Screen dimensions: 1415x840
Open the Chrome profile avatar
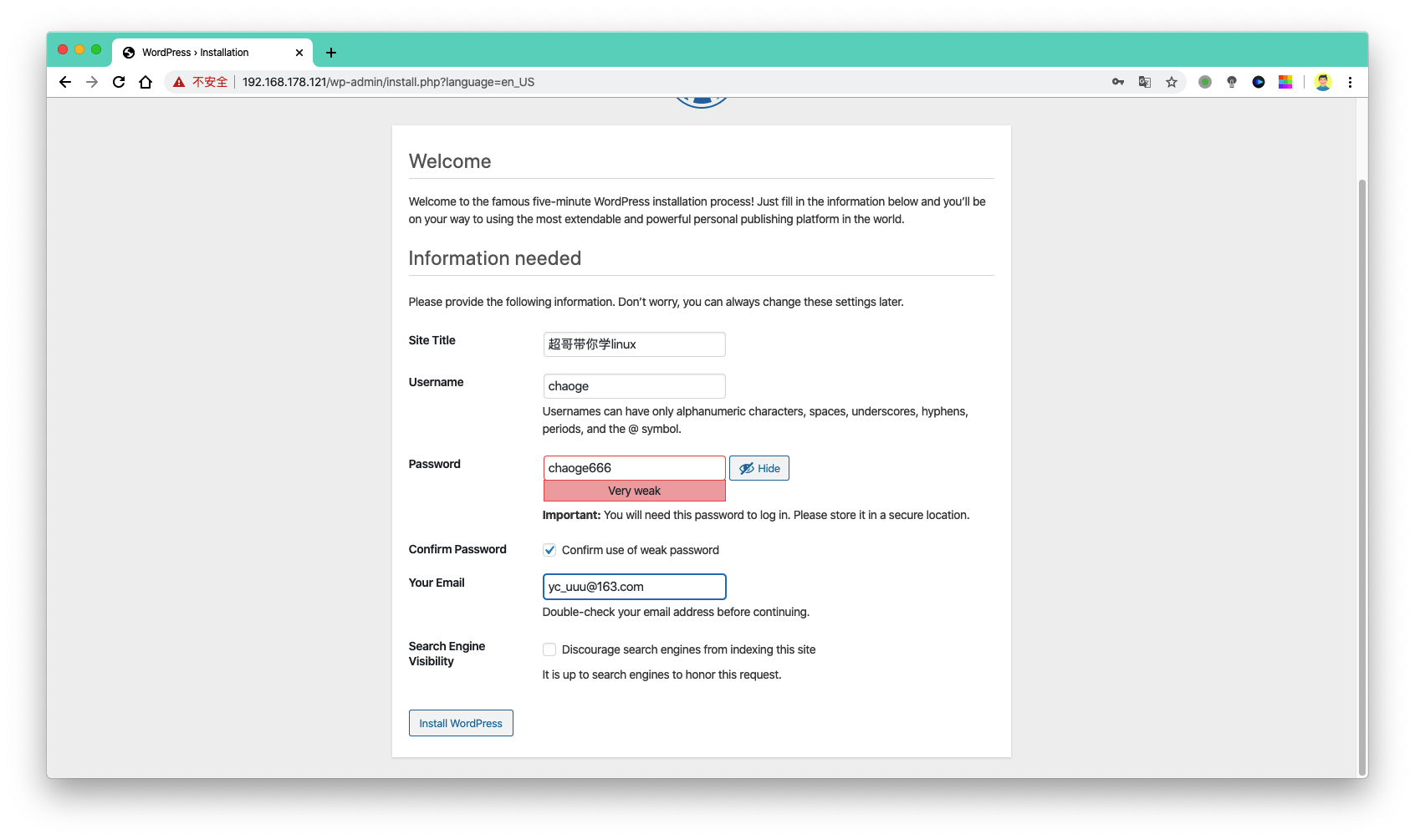pos(1323,82)
